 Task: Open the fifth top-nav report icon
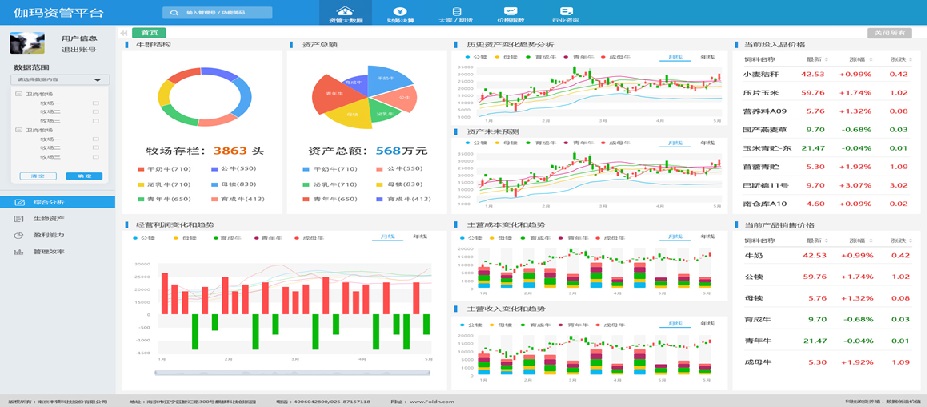566,11
